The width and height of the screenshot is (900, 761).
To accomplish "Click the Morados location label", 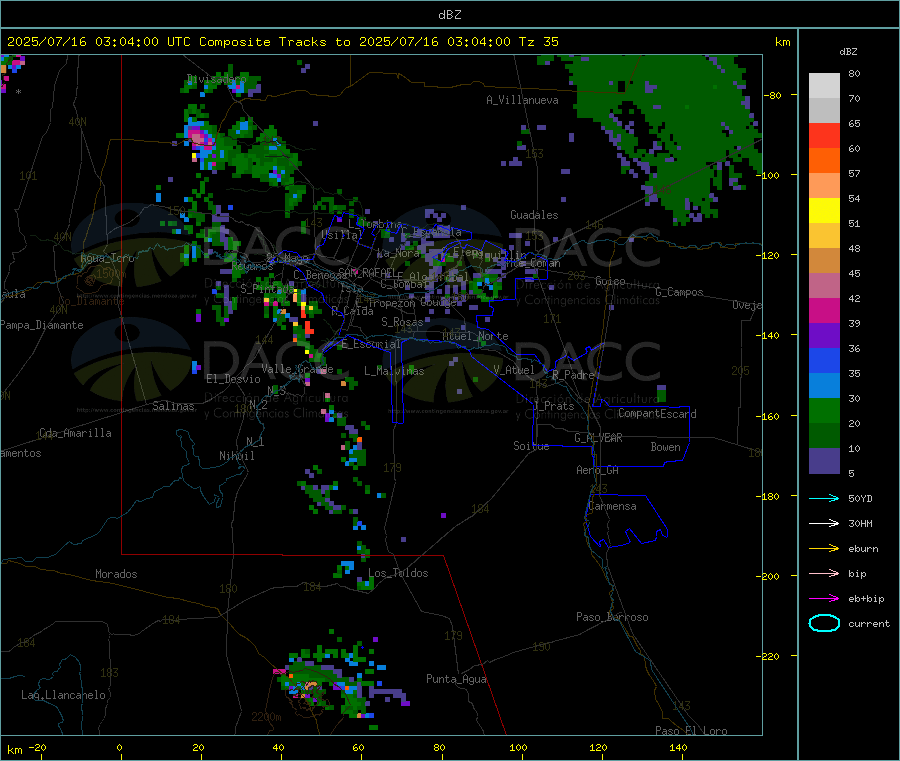I will tap(116, 574).
